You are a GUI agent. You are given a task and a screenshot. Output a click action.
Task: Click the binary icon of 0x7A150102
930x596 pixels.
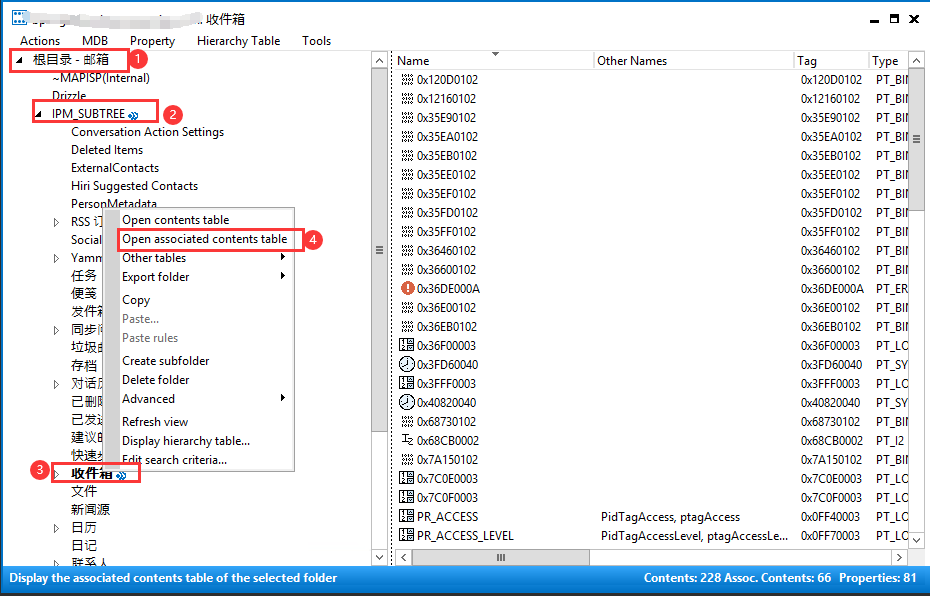(x=407, y=459)
